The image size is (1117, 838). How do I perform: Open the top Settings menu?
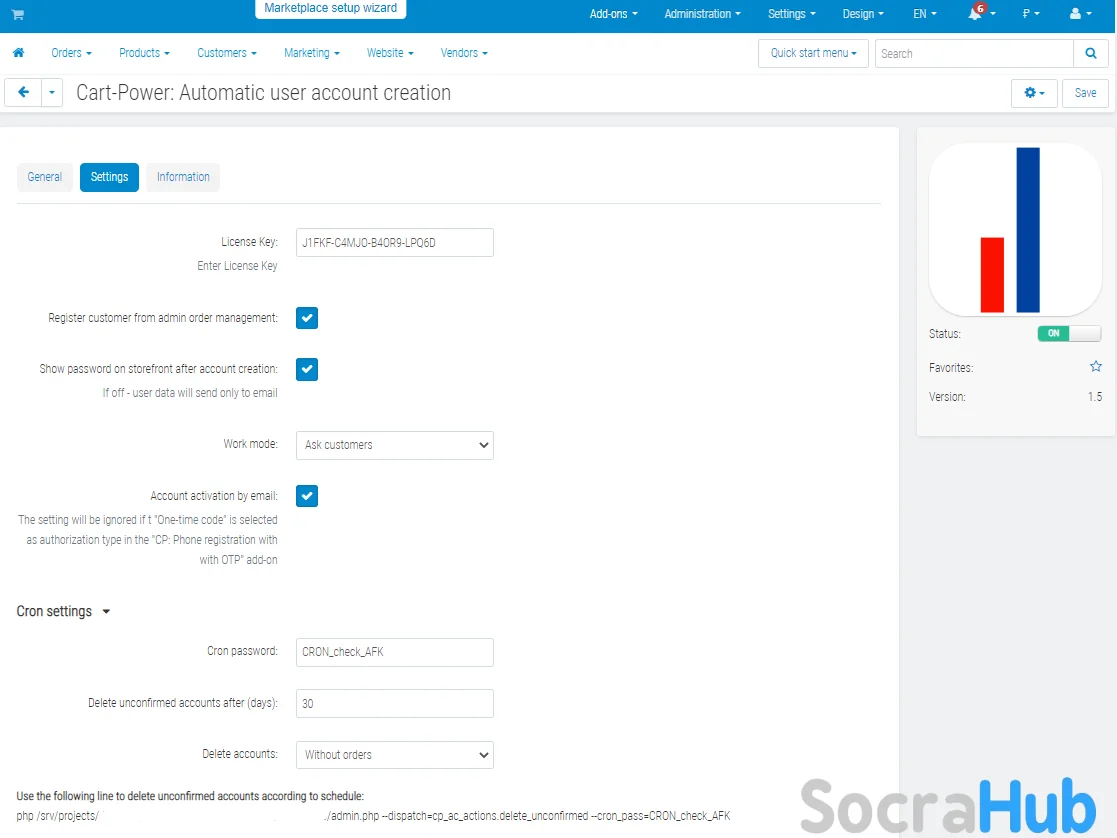pyautogui.click(x=791, y=14)
